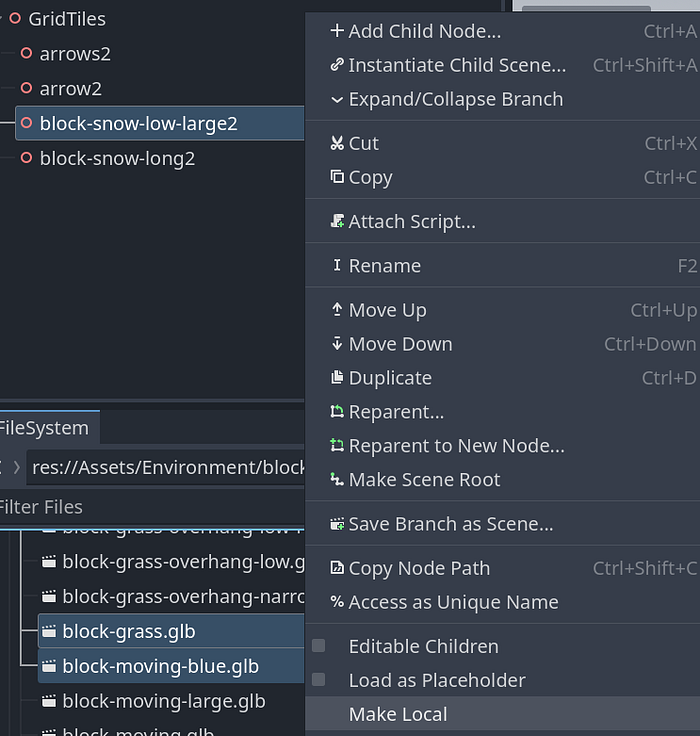The height and width of the screenshot is (736, 700).
Task: Select block-moving-large.glb in the file list
Action: point(163,701)
